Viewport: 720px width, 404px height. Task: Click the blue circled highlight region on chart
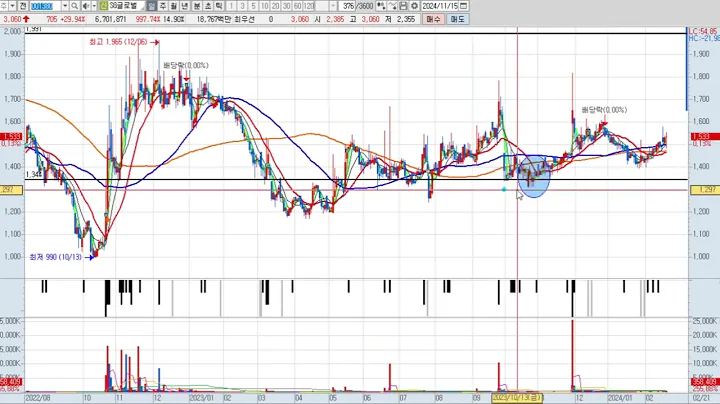[534, 177]
